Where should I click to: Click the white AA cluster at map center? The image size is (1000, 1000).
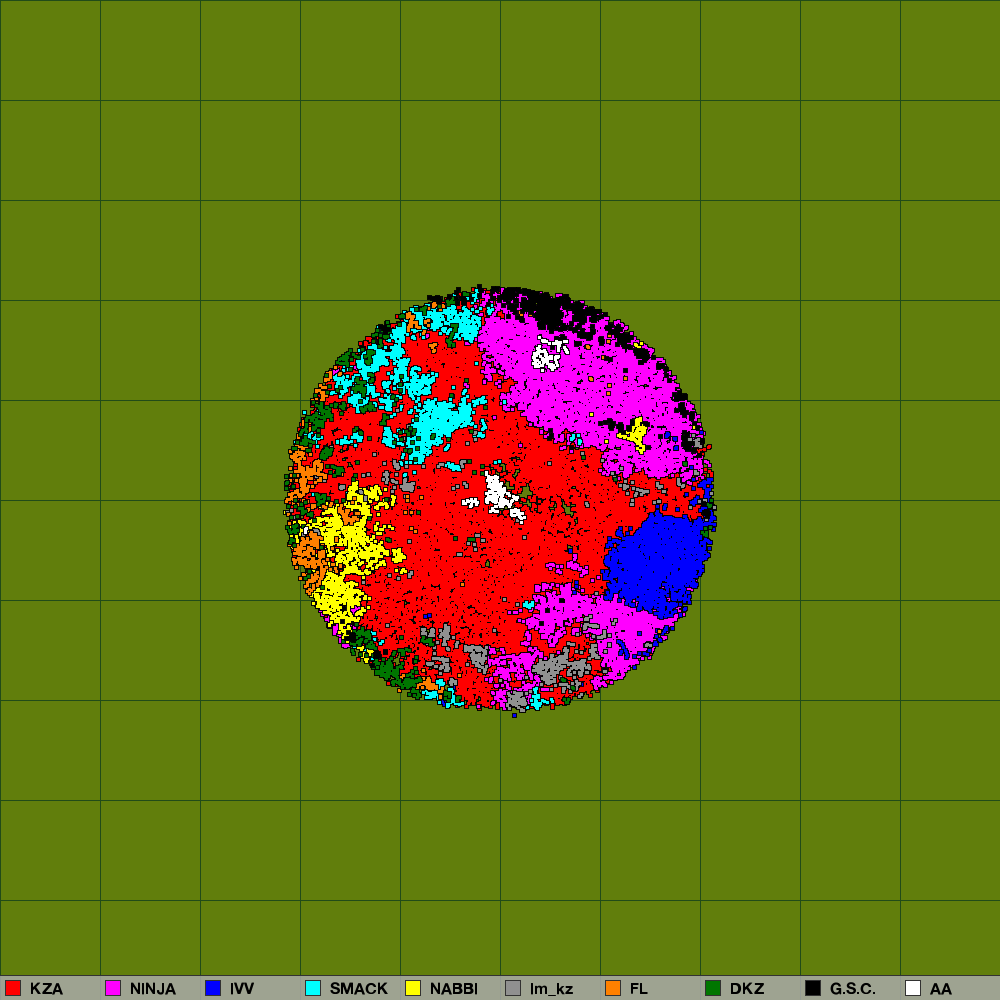497,493
